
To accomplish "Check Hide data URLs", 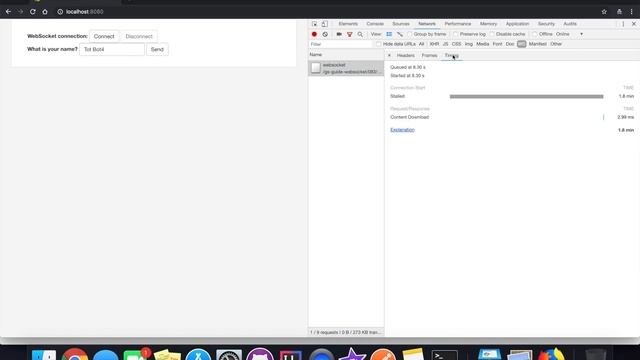I will pos(379,44).
